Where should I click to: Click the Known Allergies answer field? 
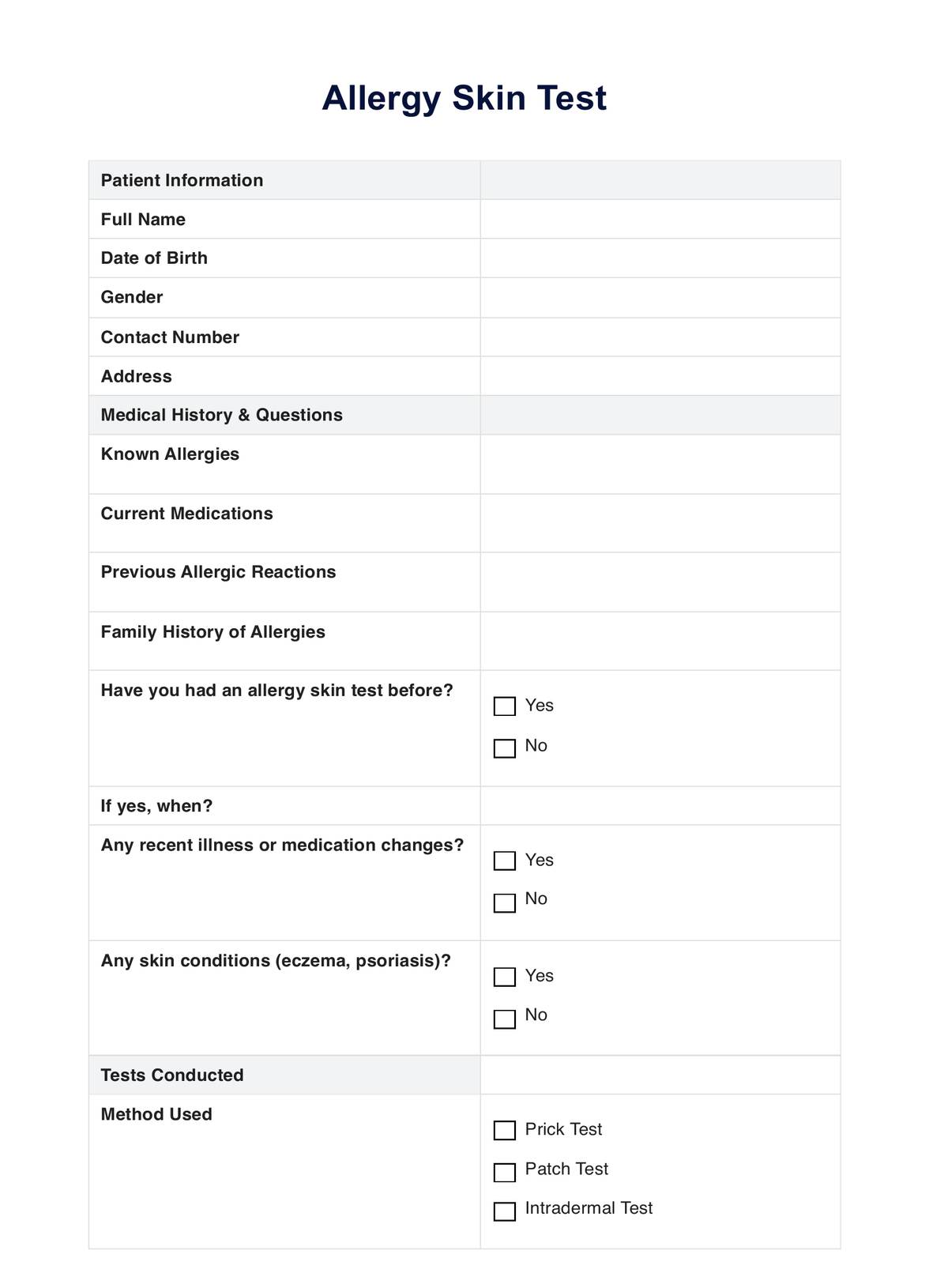(x=660, y=465)
